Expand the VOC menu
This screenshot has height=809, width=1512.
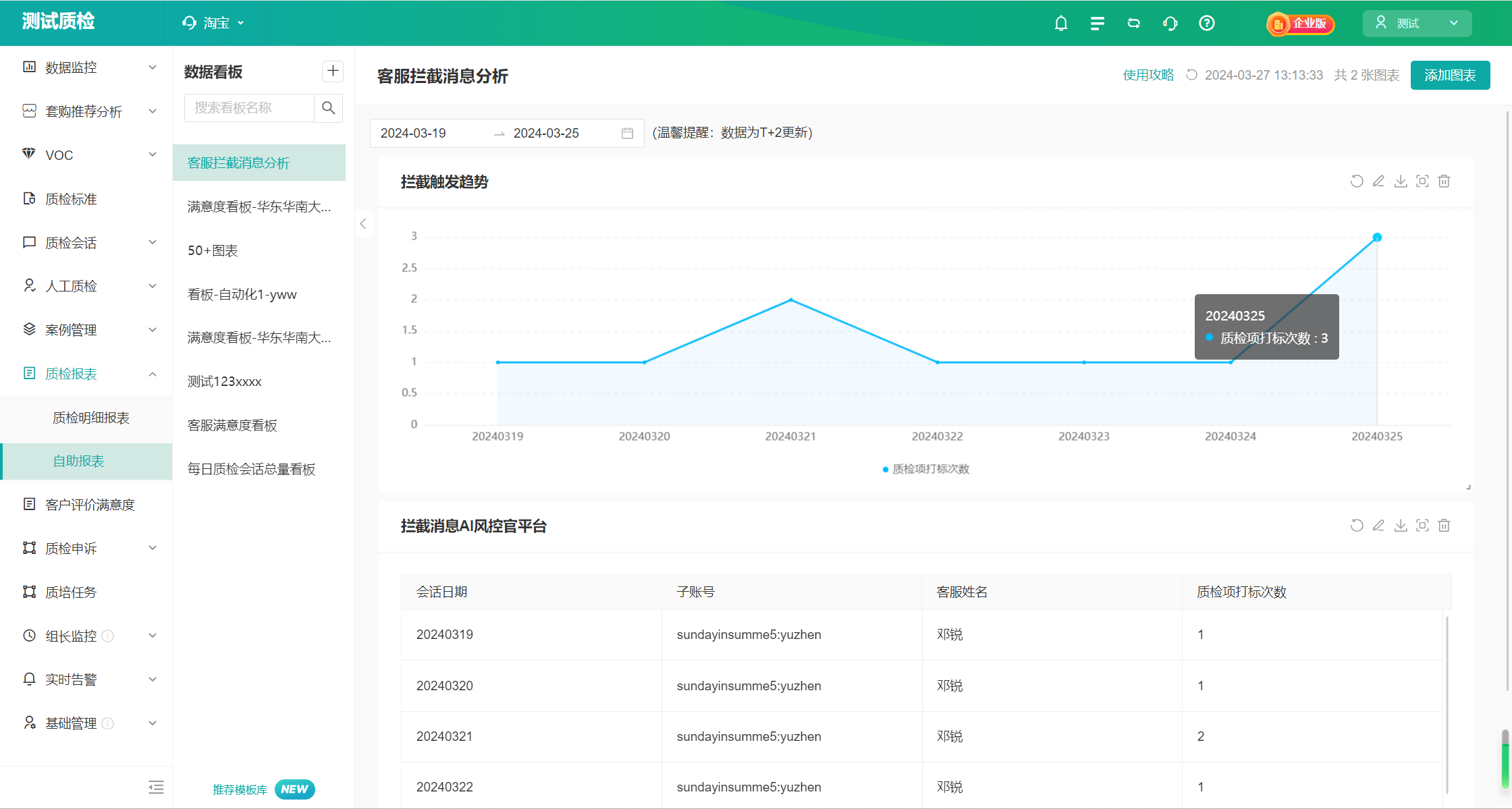pyautogui.click(x=86, y=155)
